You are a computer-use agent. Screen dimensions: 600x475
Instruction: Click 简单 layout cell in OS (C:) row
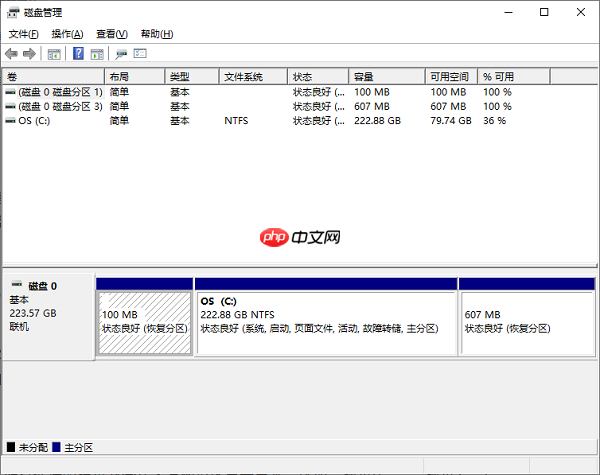(x=119, y=121)
